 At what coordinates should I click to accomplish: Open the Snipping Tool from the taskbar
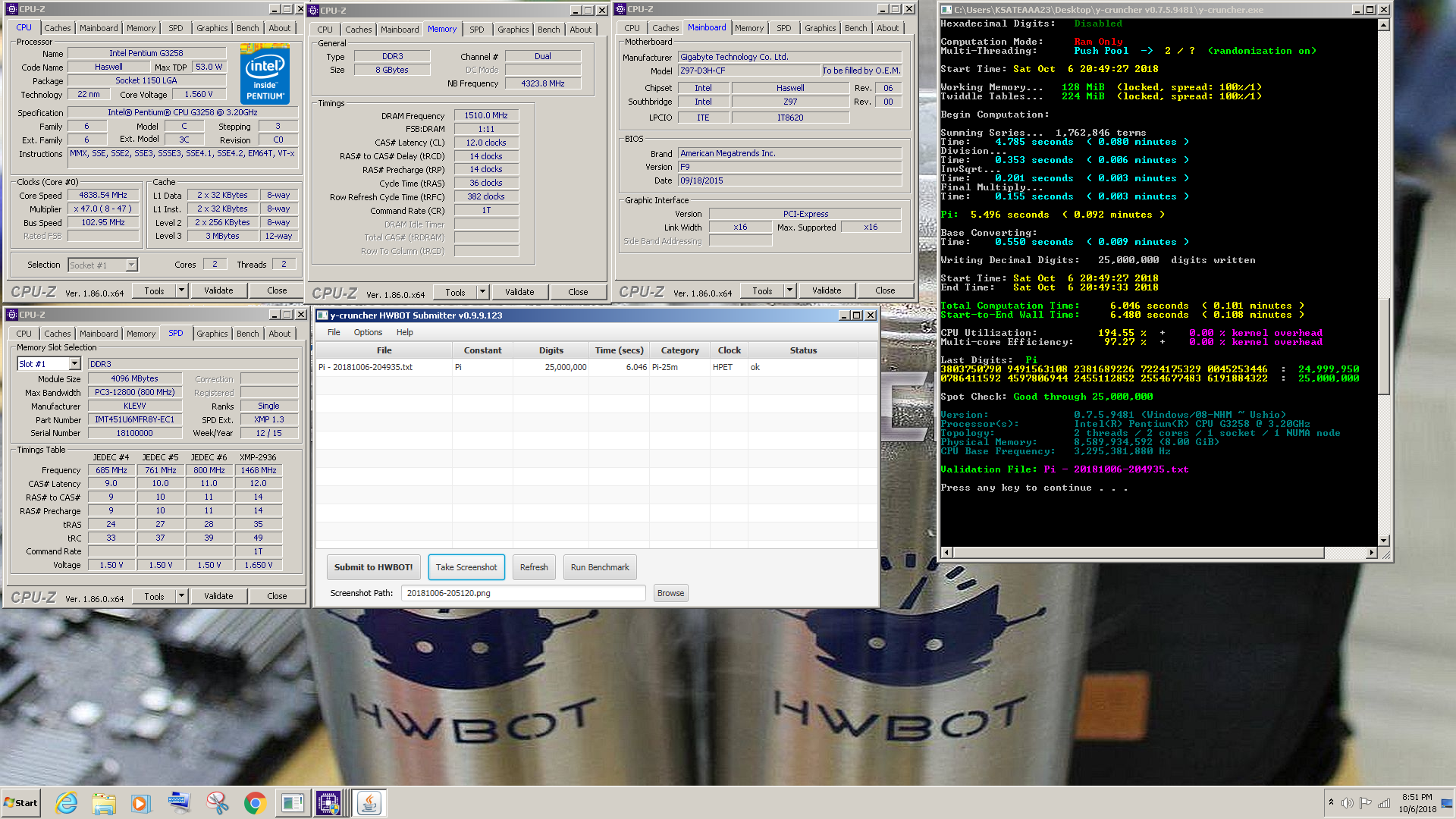pos(217,803)
